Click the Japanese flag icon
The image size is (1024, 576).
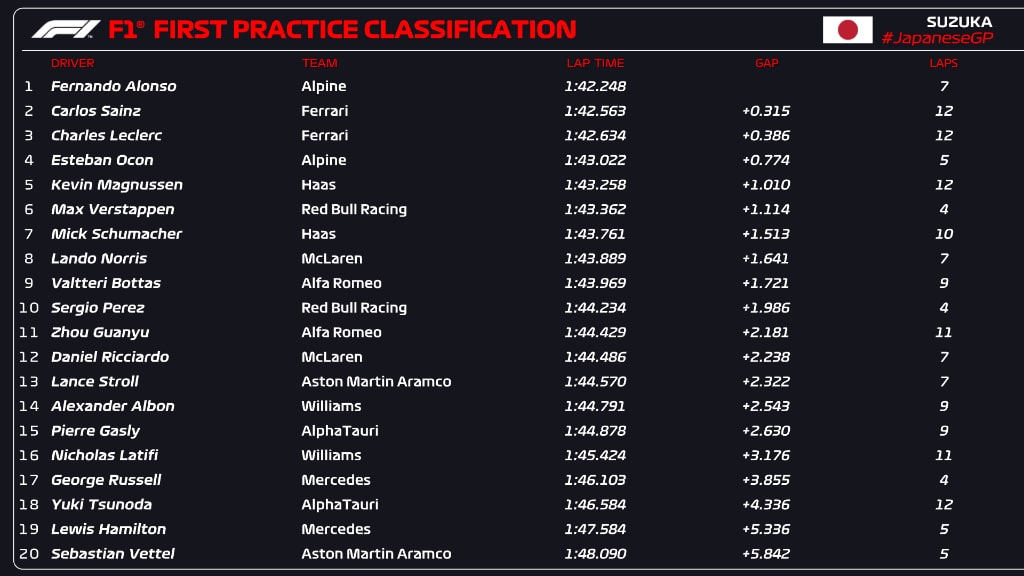click(x=847, y=29)
